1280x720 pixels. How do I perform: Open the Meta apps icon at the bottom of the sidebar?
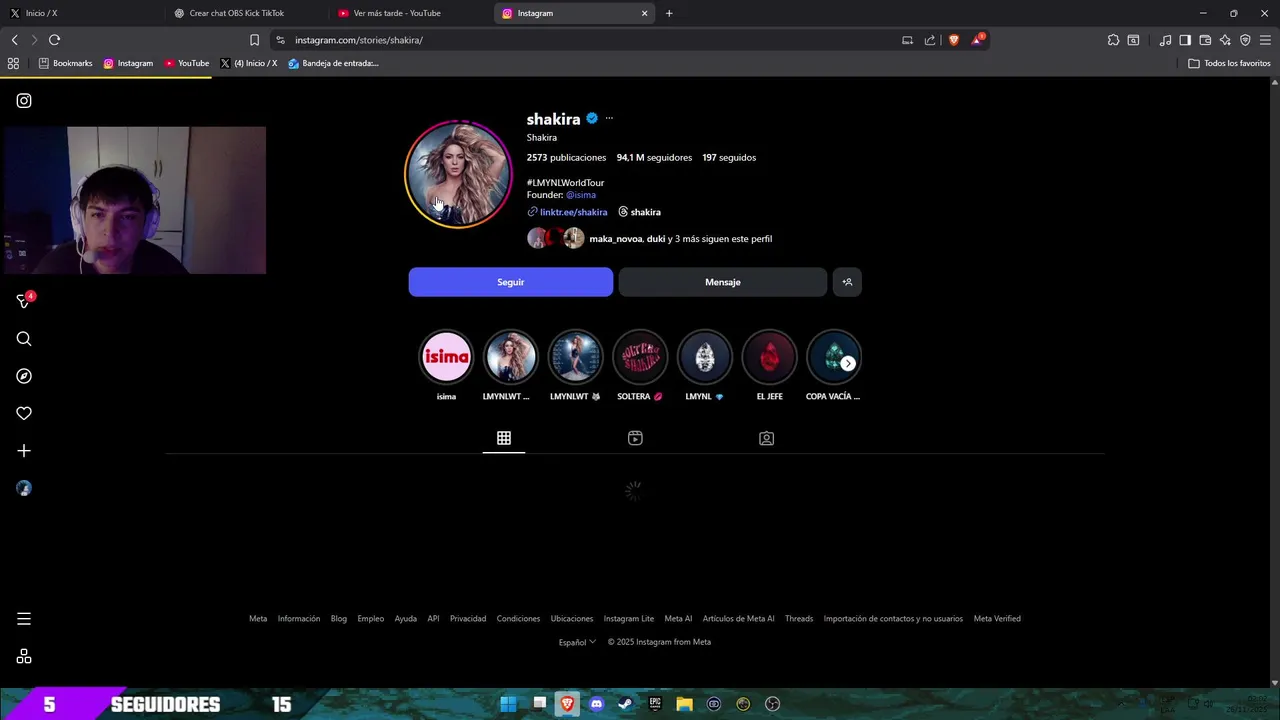click(x=24, y=657)
